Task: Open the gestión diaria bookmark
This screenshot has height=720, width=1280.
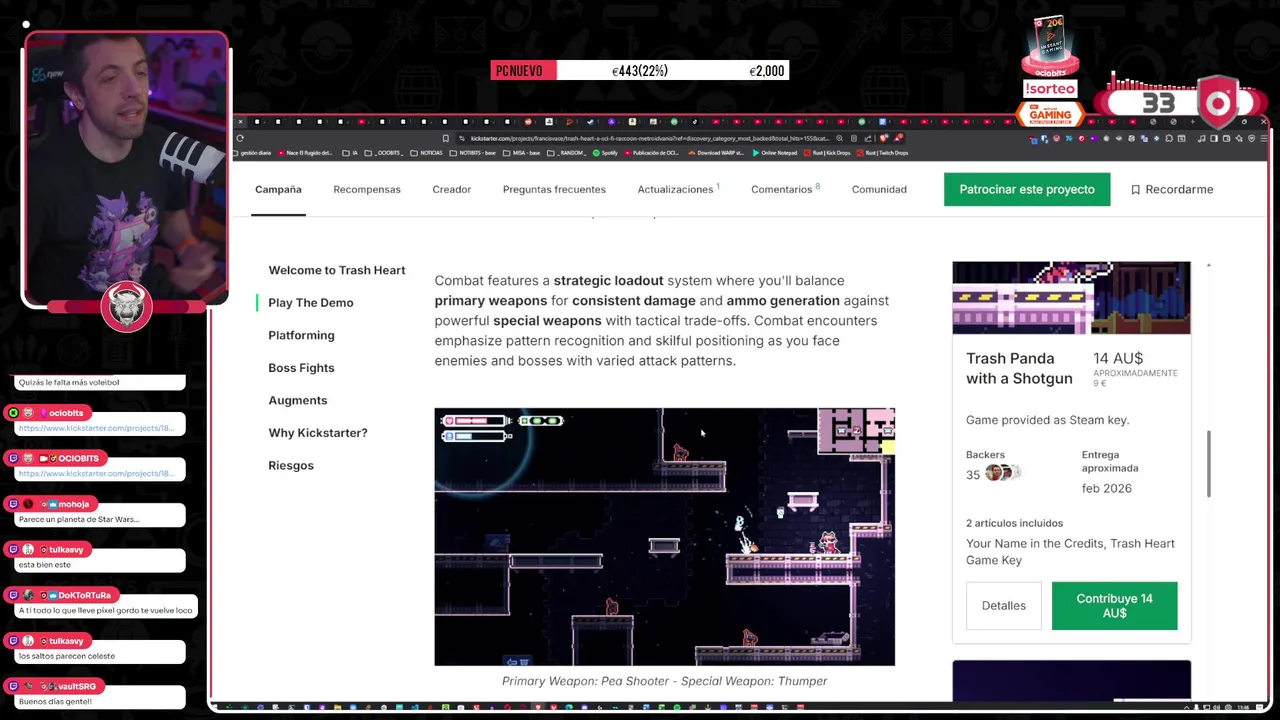Action: pos(253,153)
